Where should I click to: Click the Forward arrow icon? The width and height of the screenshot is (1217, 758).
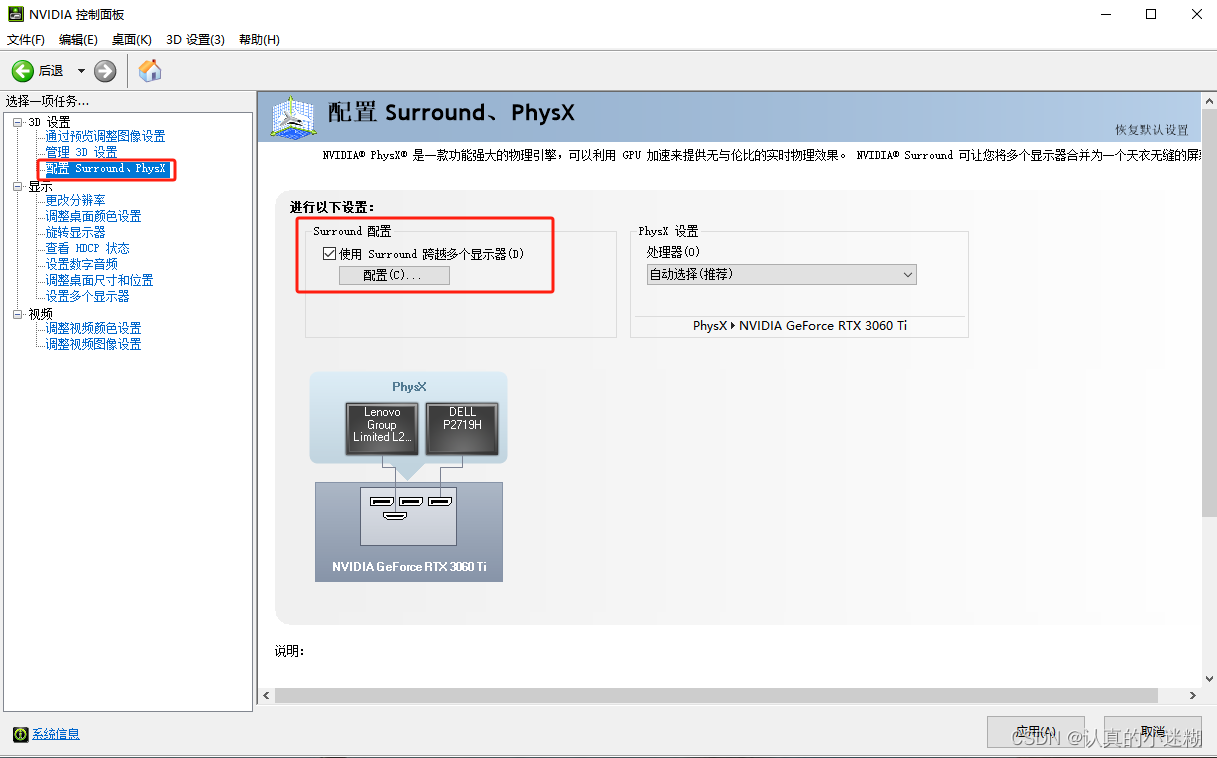point(105,71)
